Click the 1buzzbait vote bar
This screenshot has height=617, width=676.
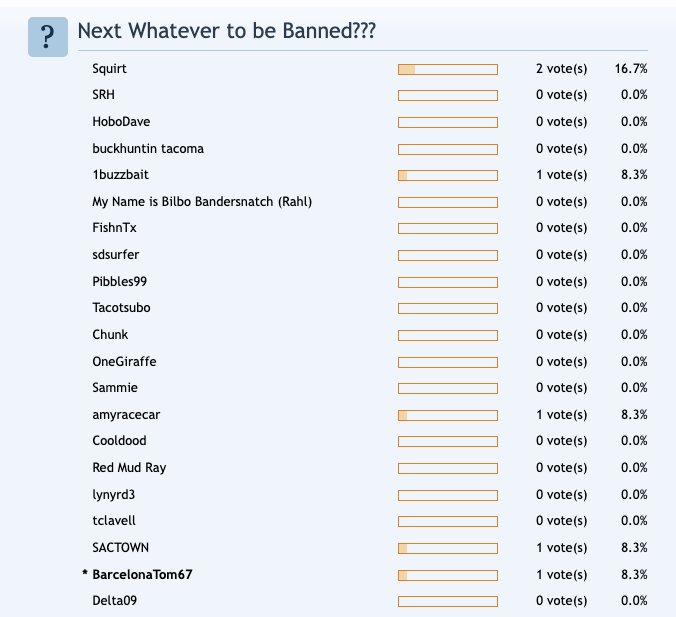tap(448, 175)
